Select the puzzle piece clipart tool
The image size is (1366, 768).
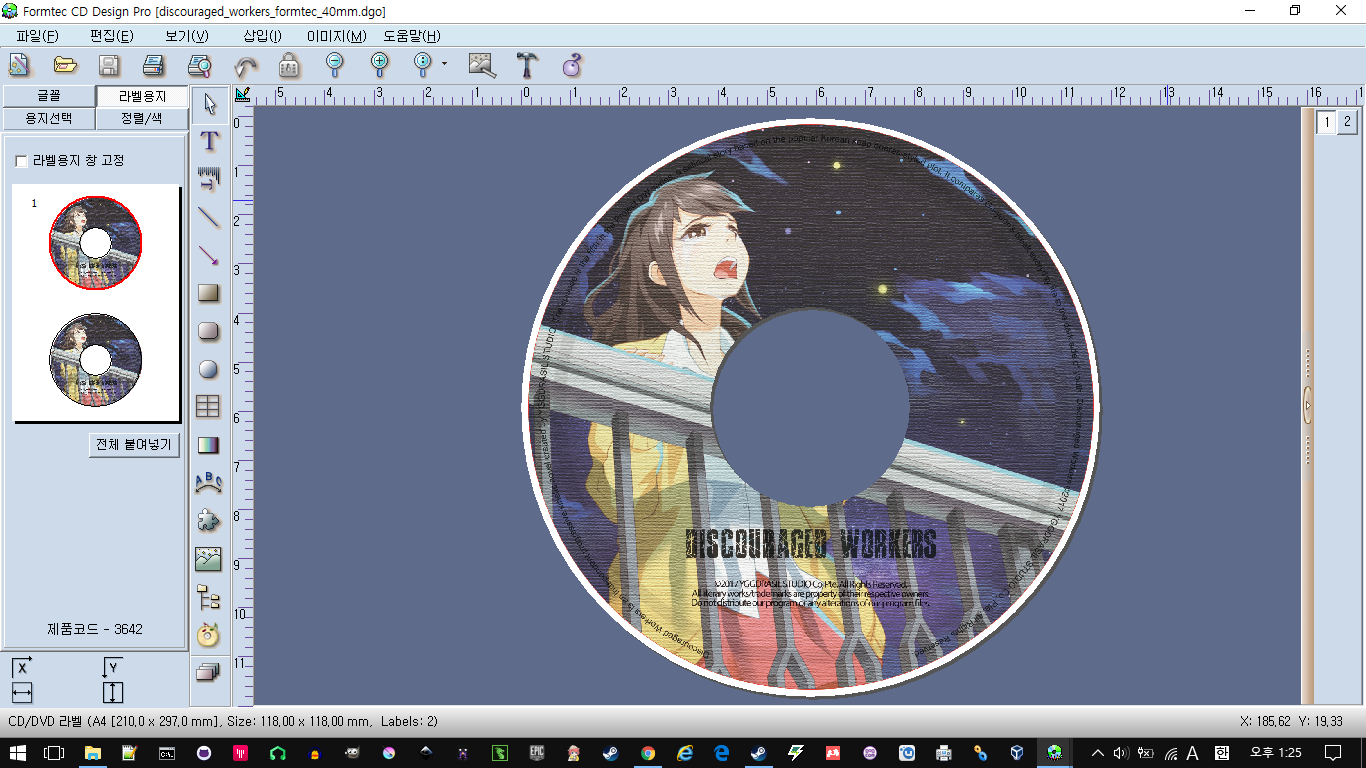coord(209,520)
